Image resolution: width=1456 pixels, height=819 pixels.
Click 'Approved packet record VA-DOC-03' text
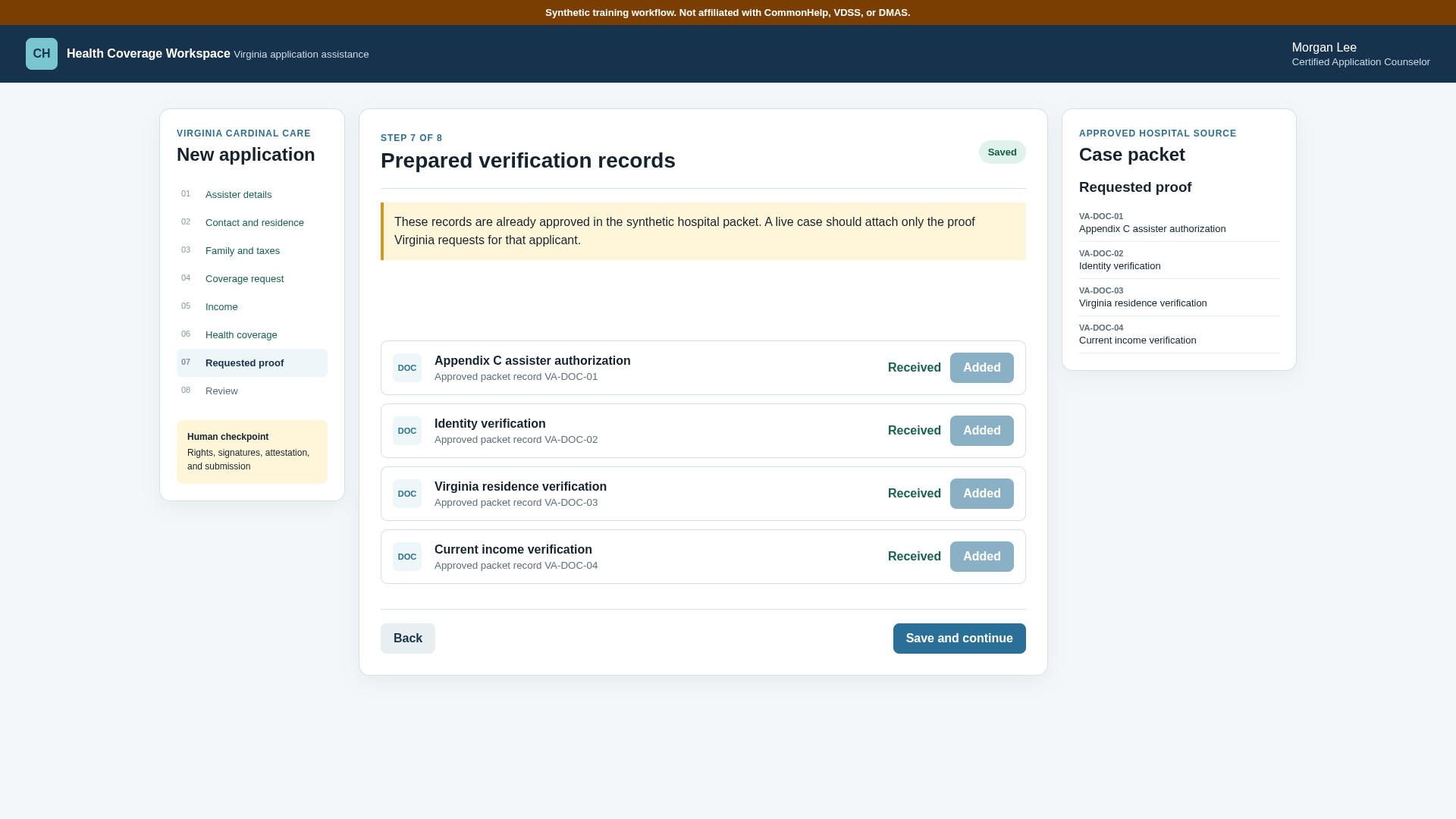516,503
